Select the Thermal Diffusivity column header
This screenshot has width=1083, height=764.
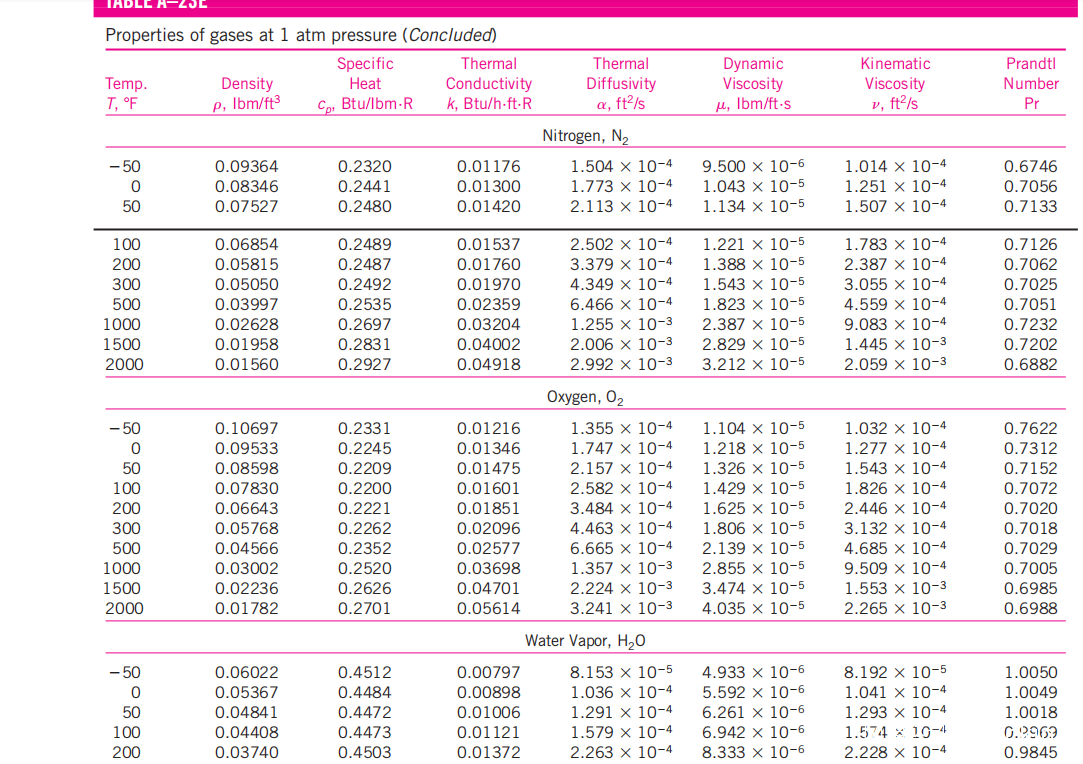pyautogui.click(x=620, y=84)
